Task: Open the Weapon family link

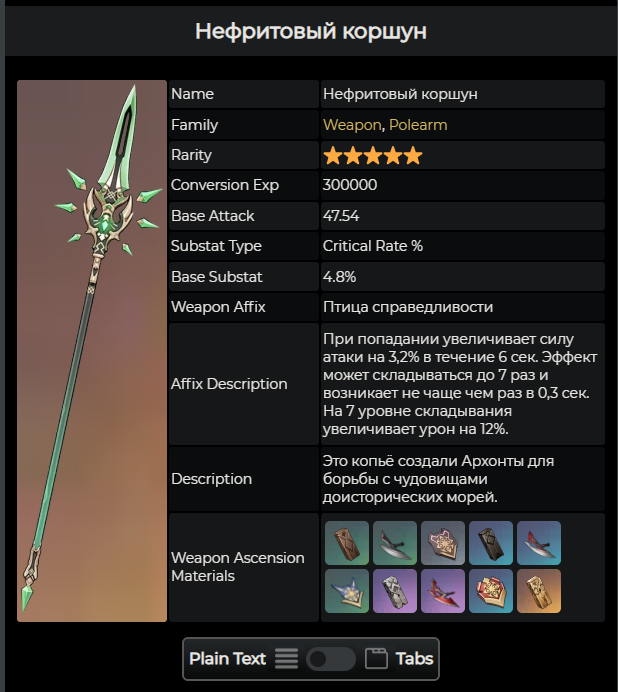Action: pyautogui.click(x=352, y=125)
